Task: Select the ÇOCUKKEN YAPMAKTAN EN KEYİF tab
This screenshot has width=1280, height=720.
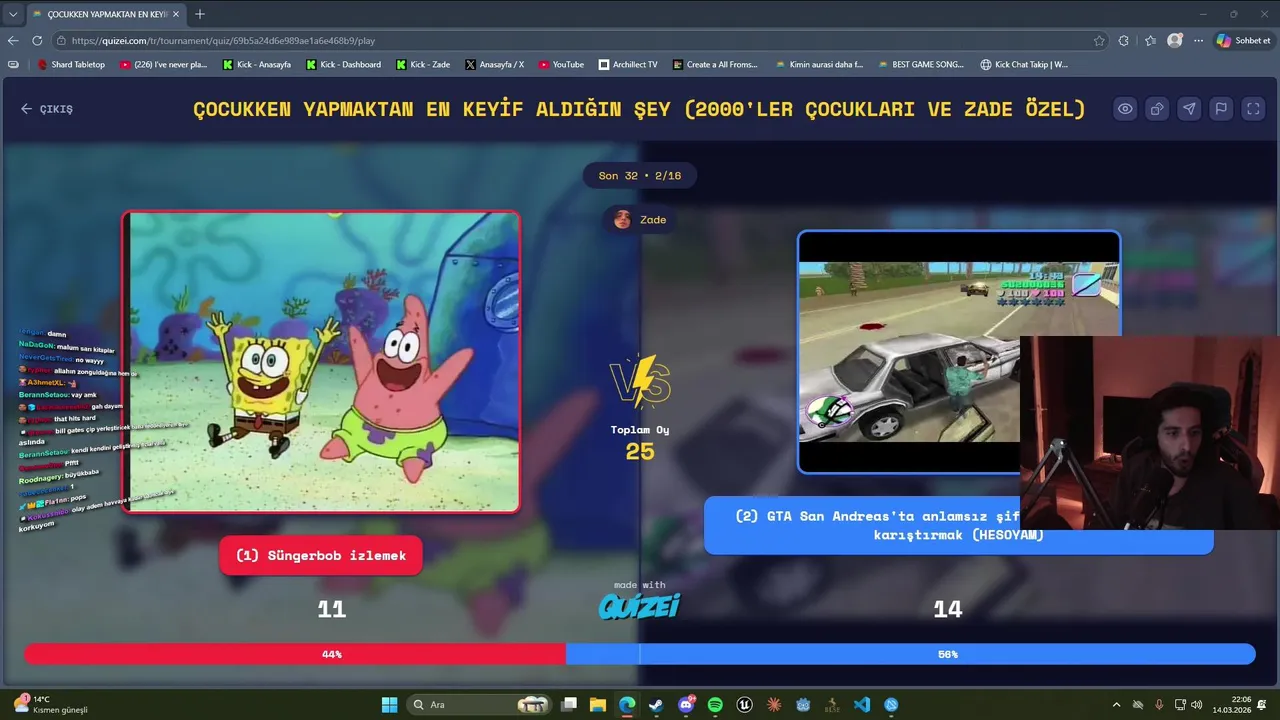Action: coord(105,14)
